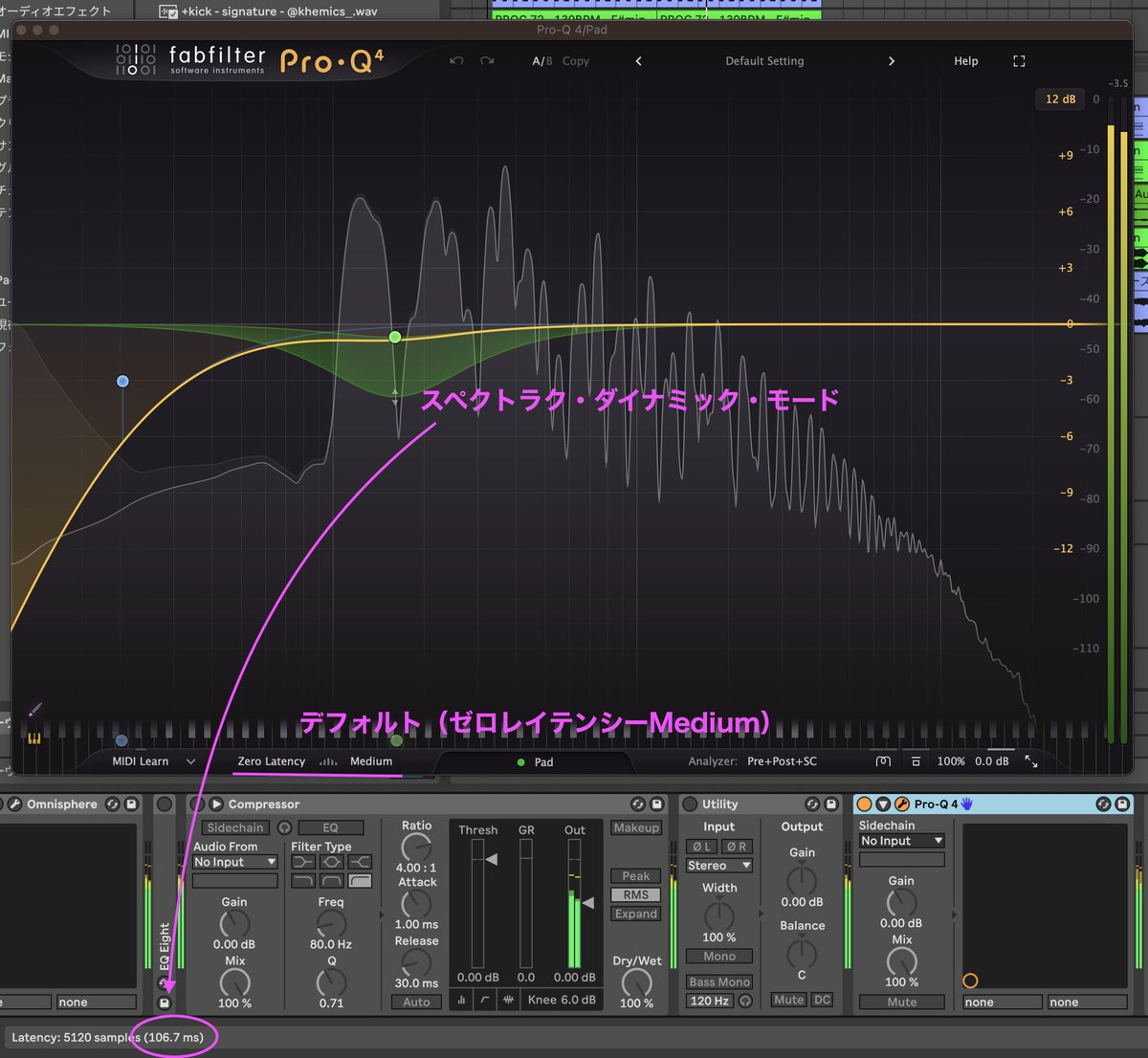1148x1058 pixels.
Task: Disable the Pro-Q 4 device activator
Action: [x=864, y=805]
